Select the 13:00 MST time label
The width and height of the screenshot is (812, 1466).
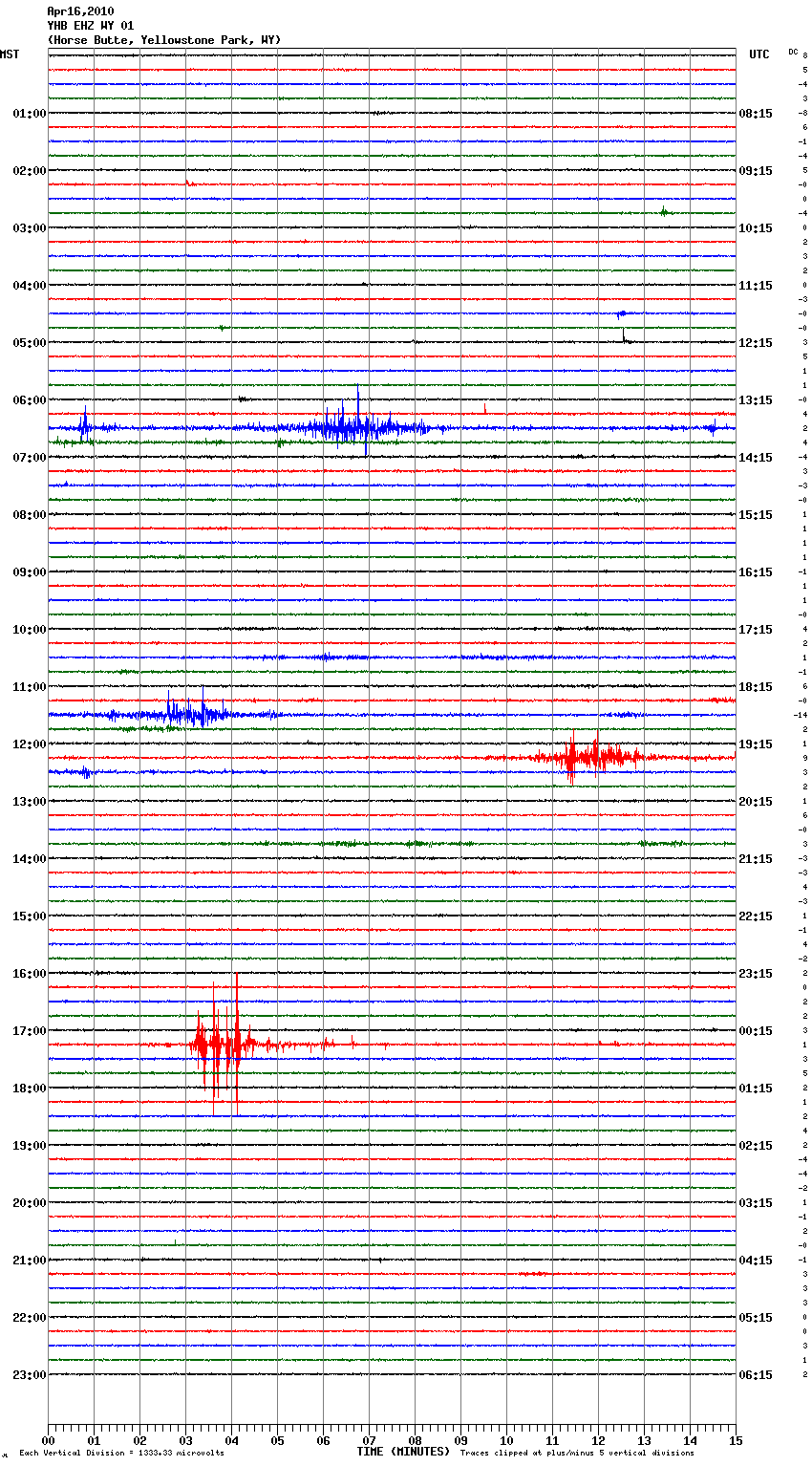[x=30, y=802]
